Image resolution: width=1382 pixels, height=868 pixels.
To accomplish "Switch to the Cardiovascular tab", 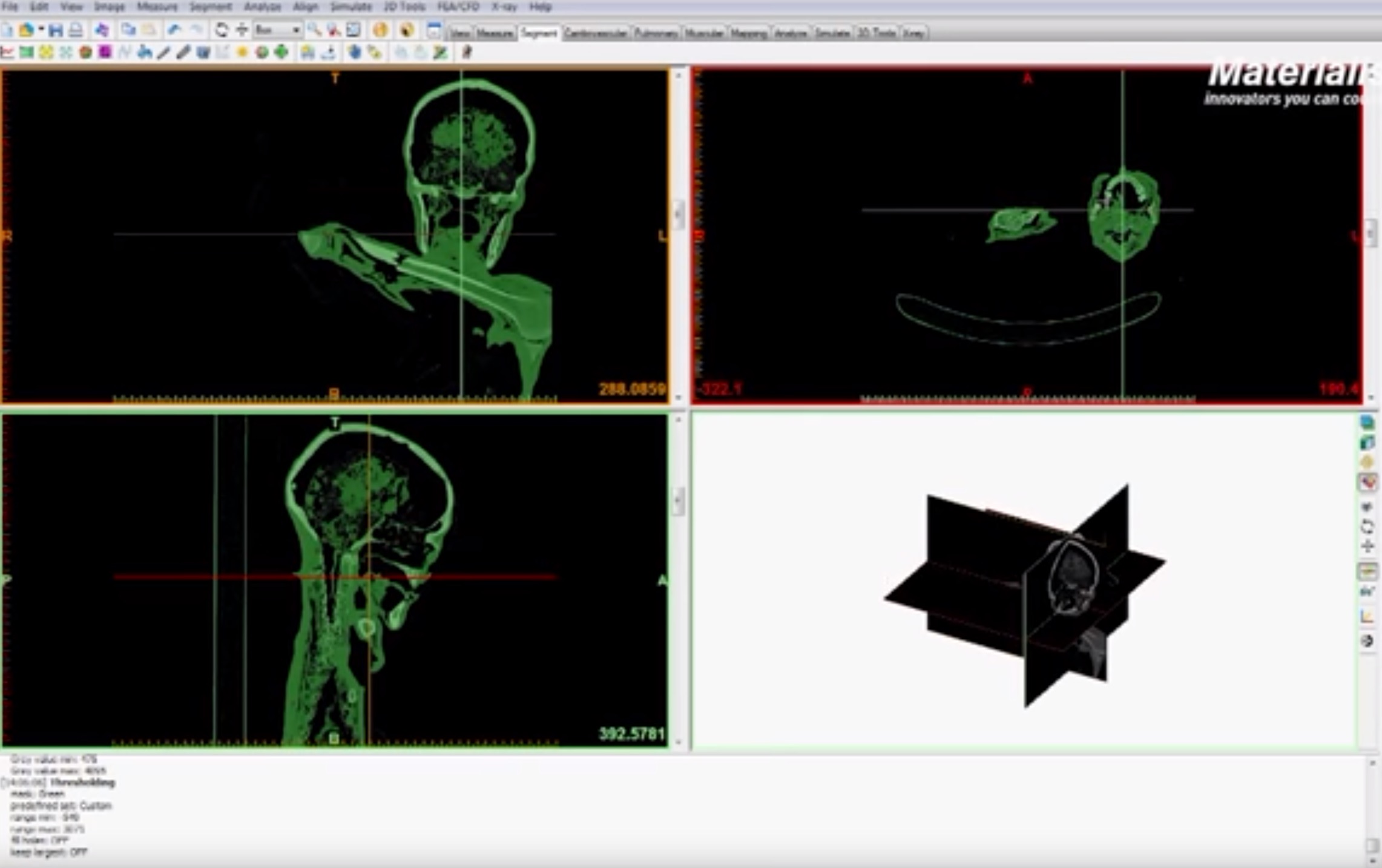I will (596, 33).
